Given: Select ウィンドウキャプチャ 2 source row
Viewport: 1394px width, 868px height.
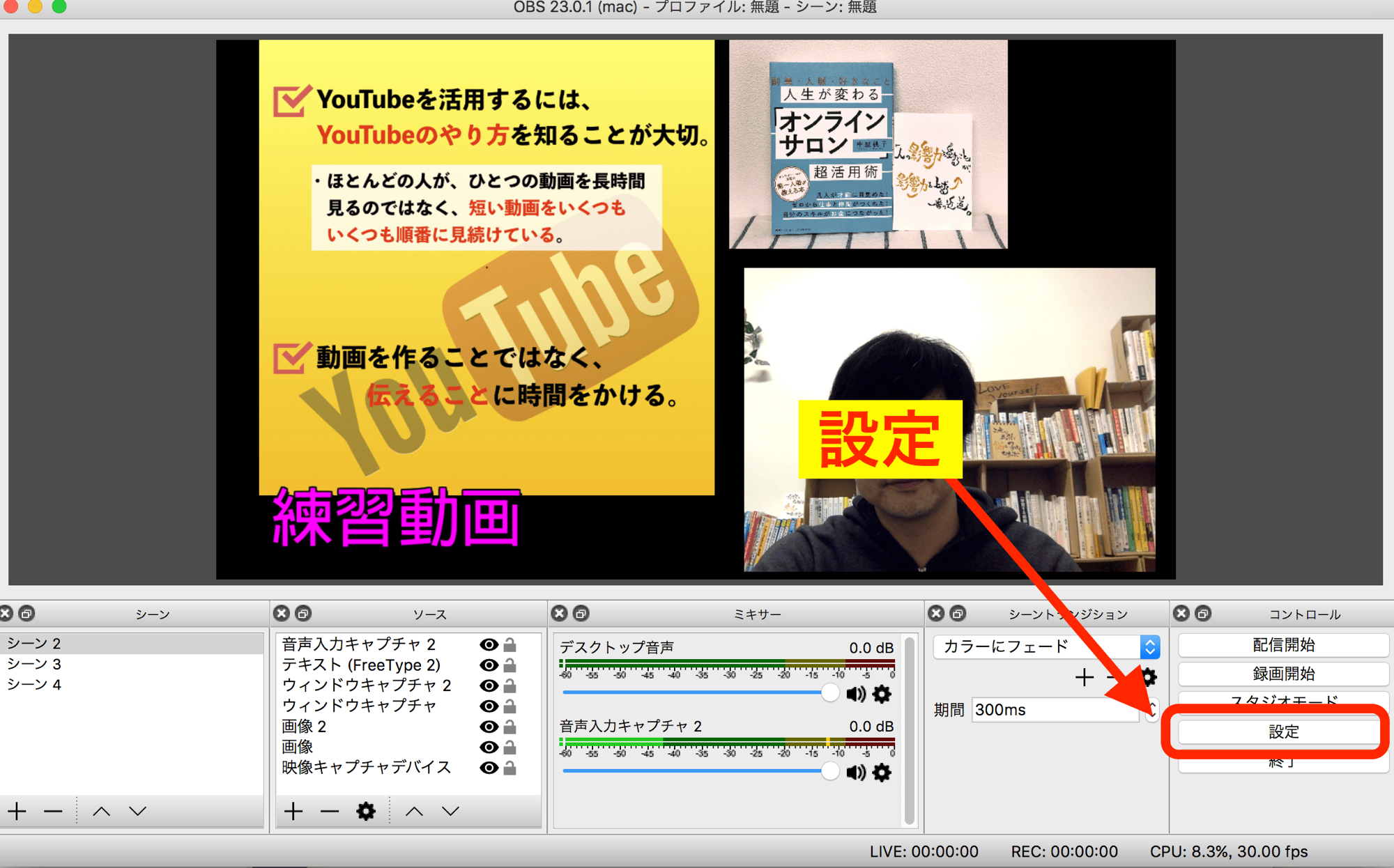Looking at the screenshot, I should (x=408, y=685).
